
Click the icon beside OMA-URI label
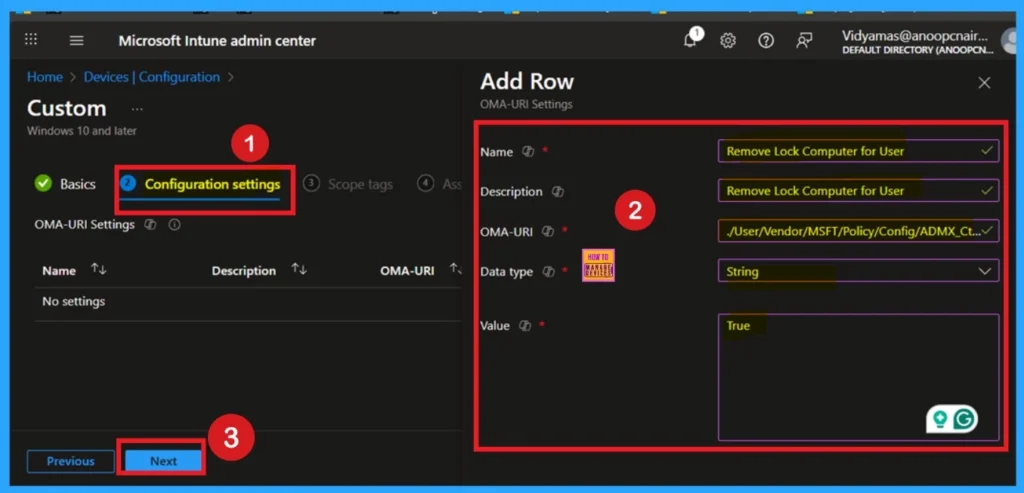548,232
